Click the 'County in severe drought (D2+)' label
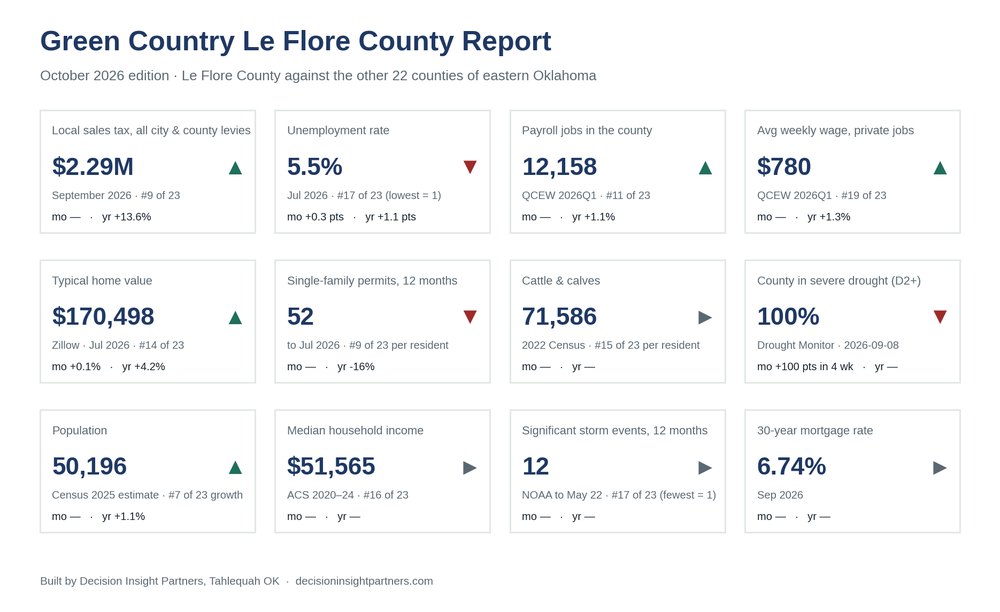The image size is (1000, 612). (839, 281)
